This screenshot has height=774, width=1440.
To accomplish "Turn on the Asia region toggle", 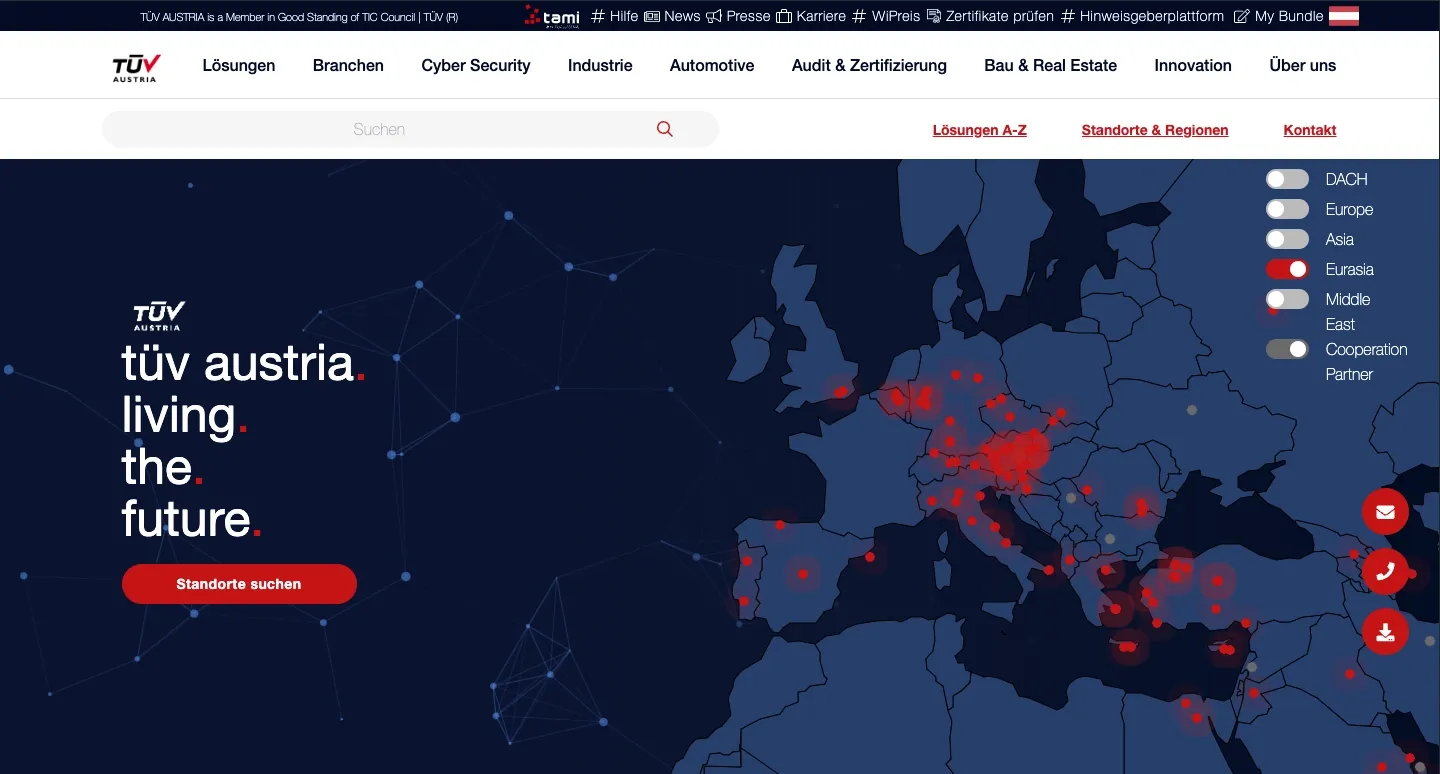I will pos(1287,239).
